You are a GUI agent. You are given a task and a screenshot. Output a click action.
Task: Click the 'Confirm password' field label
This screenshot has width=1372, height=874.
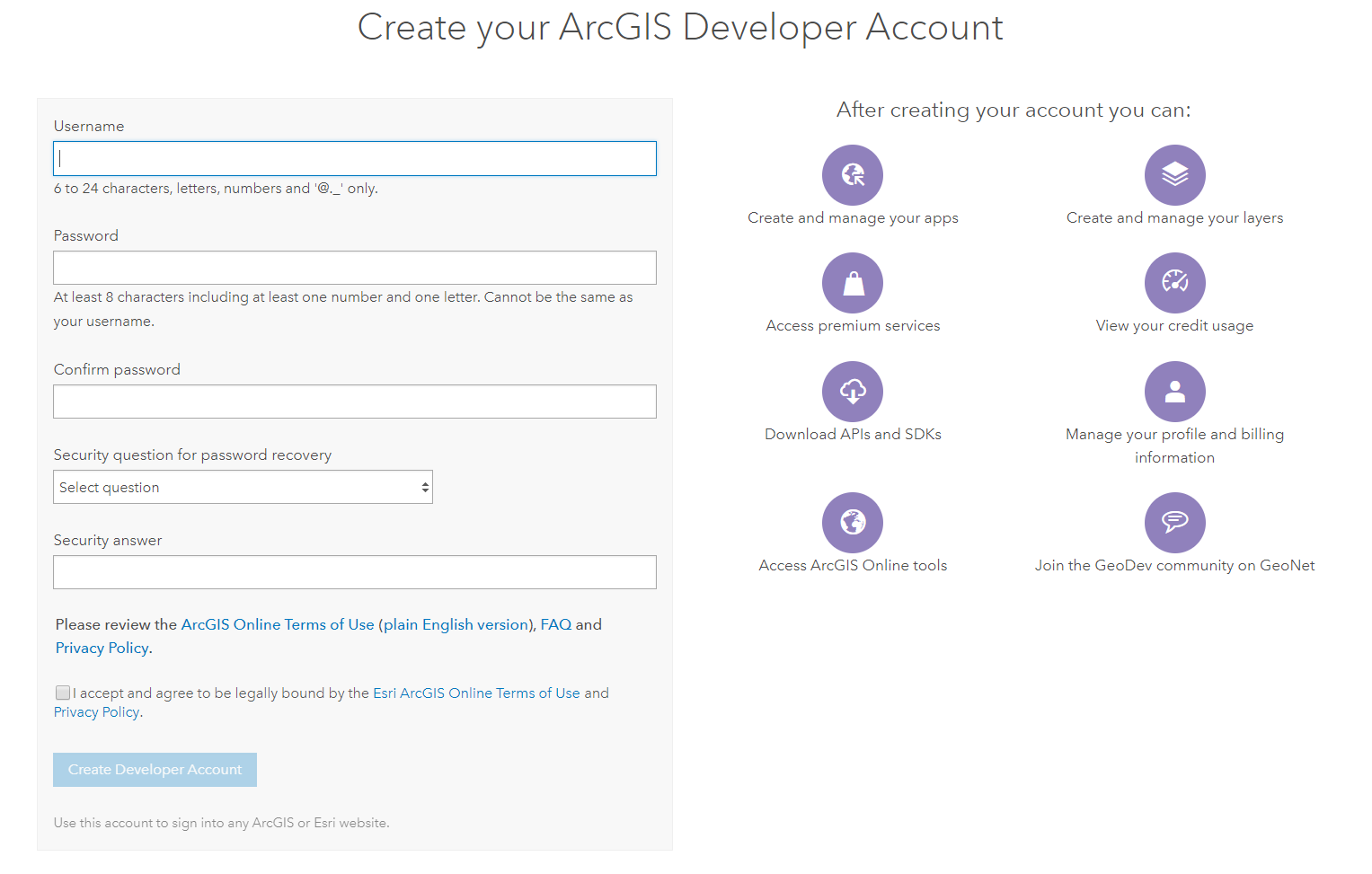tap(117, 369)
